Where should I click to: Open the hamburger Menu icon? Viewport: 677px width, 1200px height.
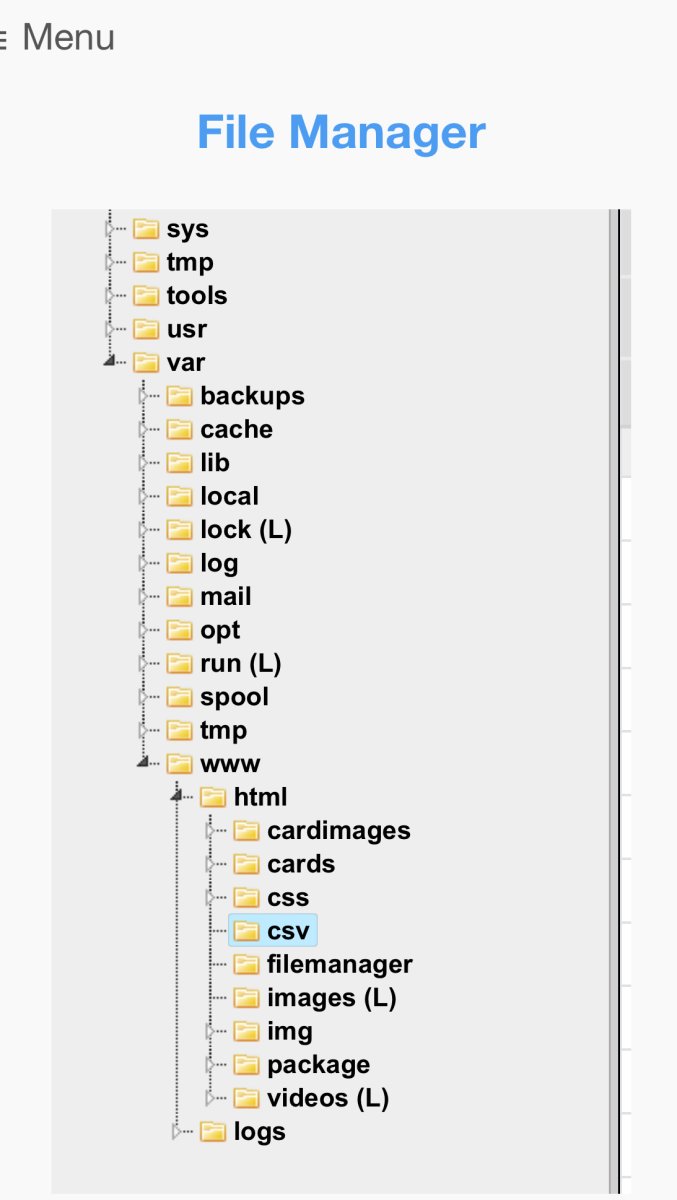4,39
